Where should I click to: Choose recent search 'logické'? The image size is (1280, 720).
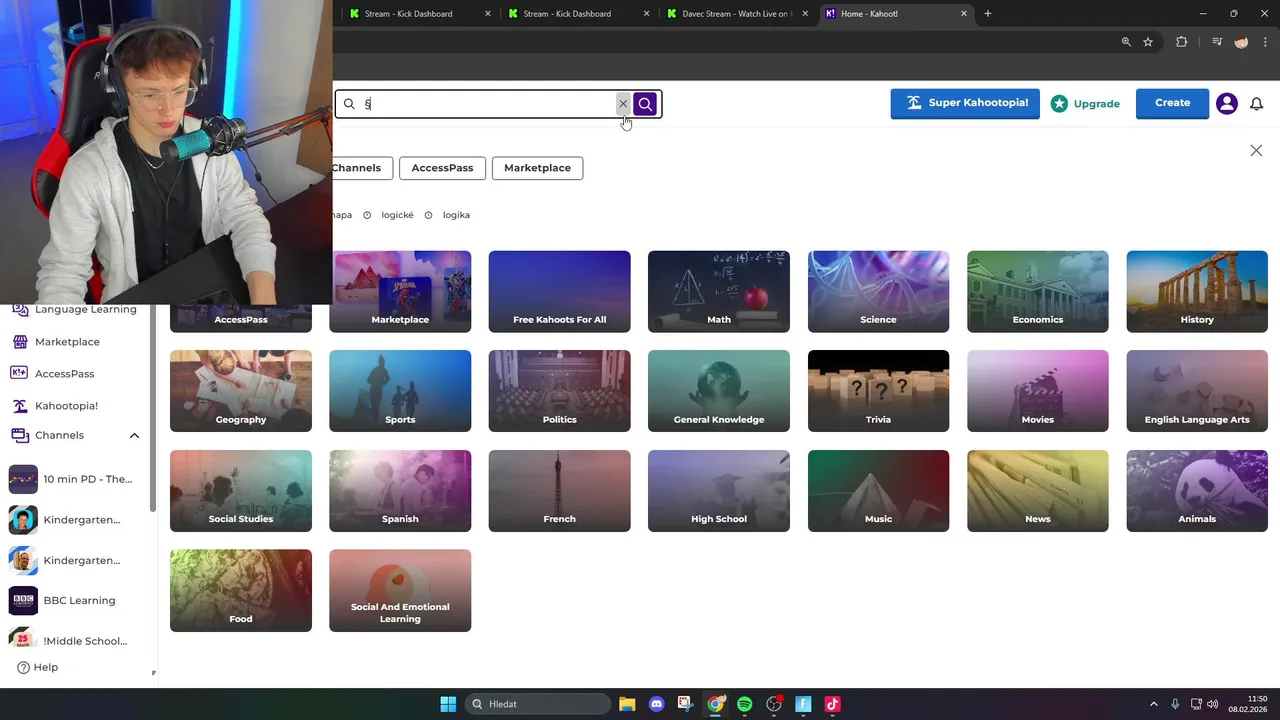coord(397,215)
